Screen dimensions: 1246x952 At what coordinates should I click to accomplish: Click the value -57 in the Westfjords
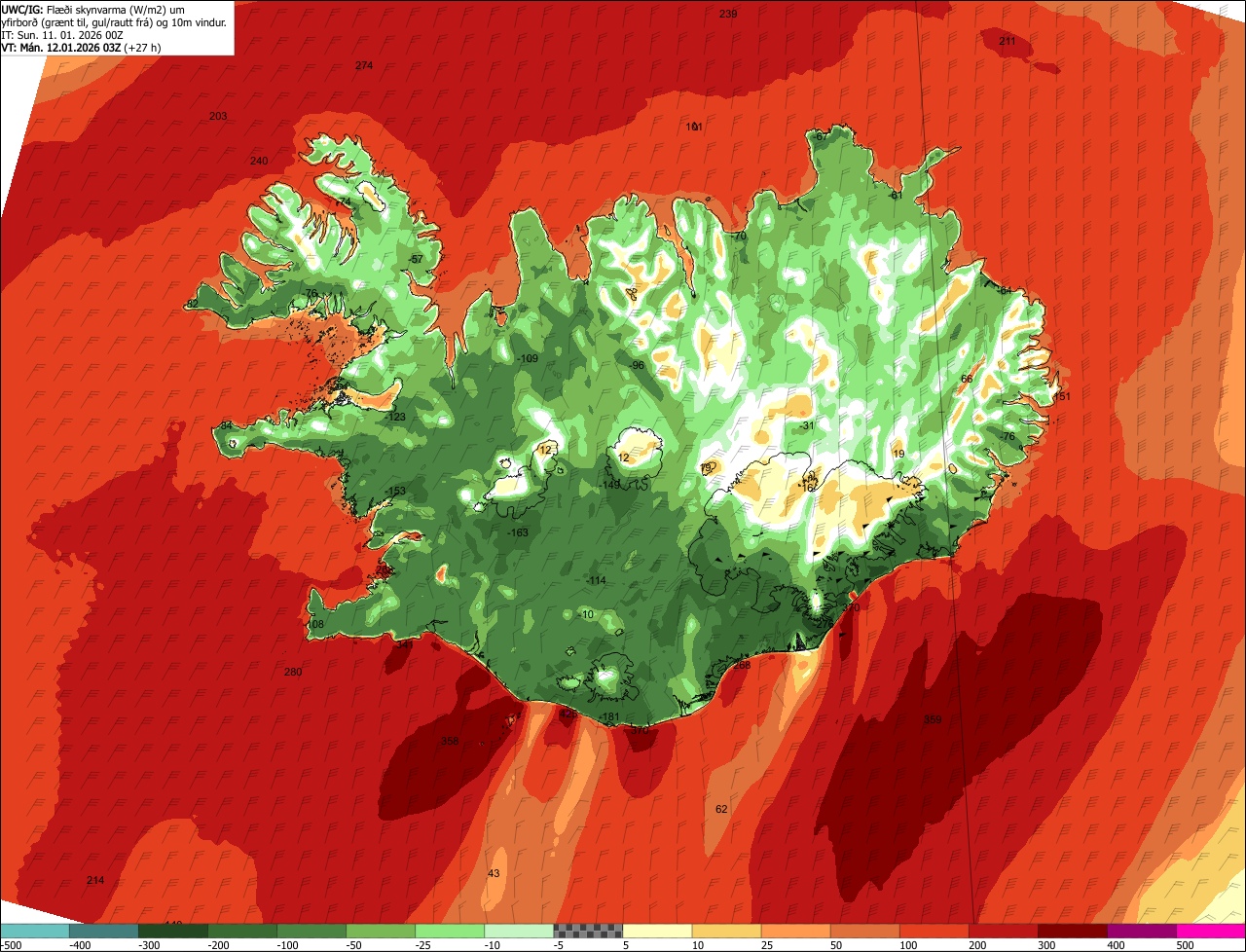coord(416,259)
